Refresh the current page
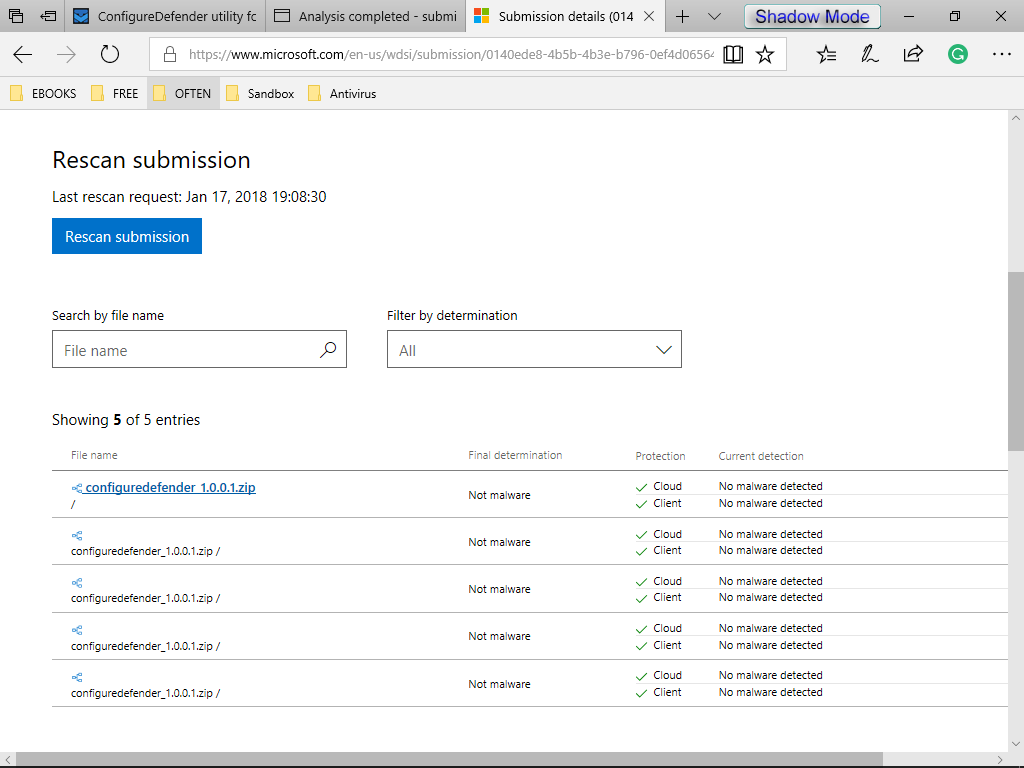1024x768 pixels. pyautogui.click(x=110, y=54)
